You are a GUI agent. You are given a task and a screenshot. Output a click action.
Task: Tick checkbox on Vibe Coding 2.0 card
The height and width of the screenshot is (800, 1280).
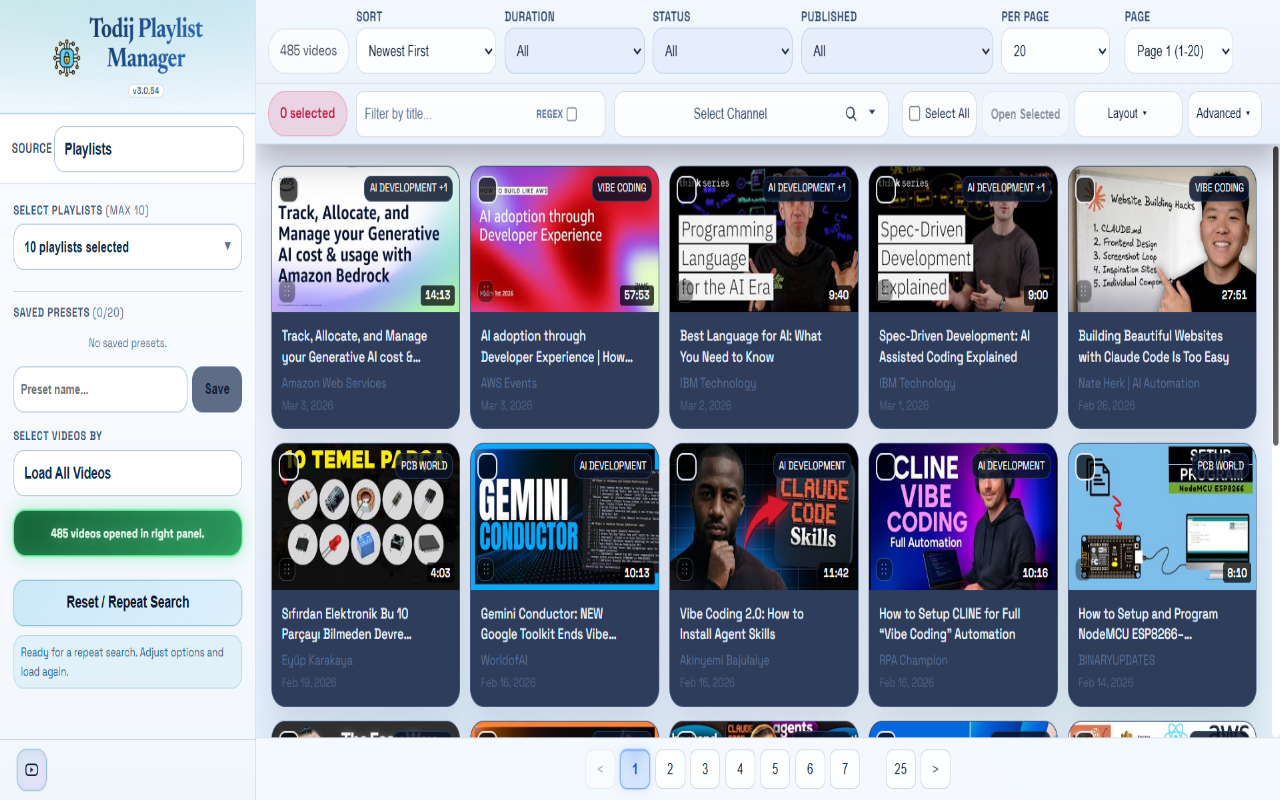[x=687, y=467]
